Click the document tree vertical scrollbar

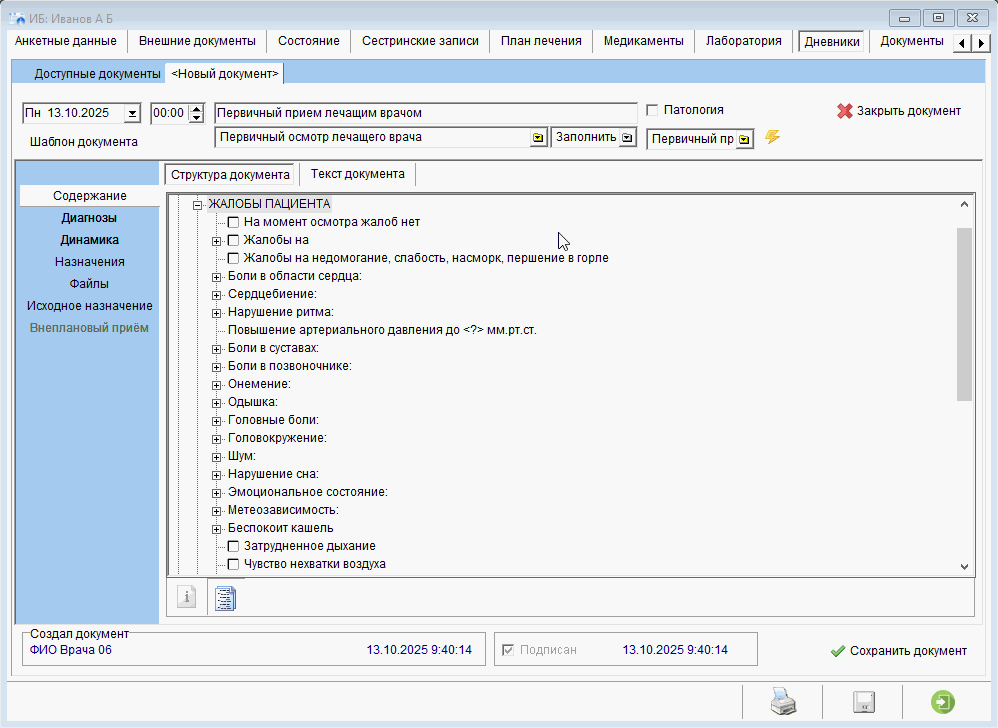pyautogui.click(x=964, y=312)
